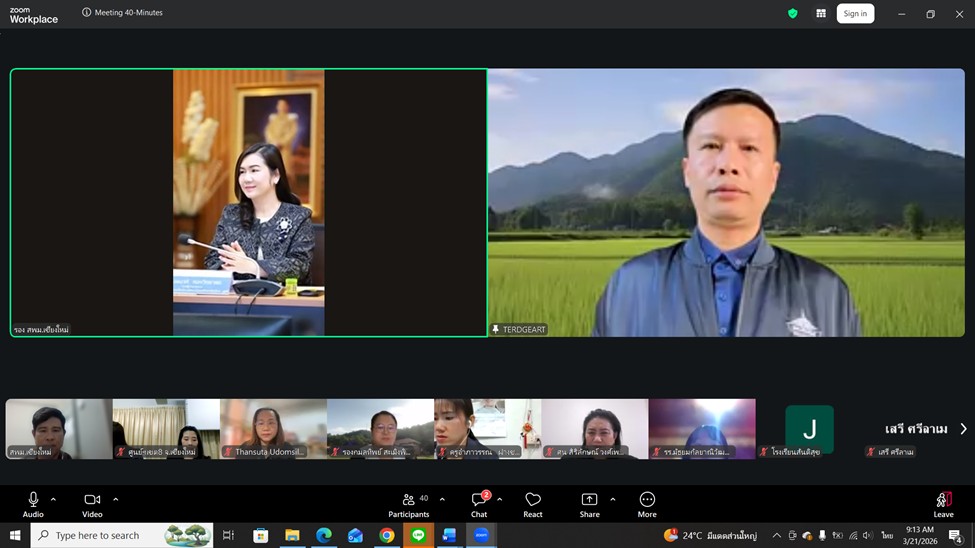The image size is (975, 548).
Task: Select the เสรี ศรีลาเมา participant tile
Action: pos(916,429)
